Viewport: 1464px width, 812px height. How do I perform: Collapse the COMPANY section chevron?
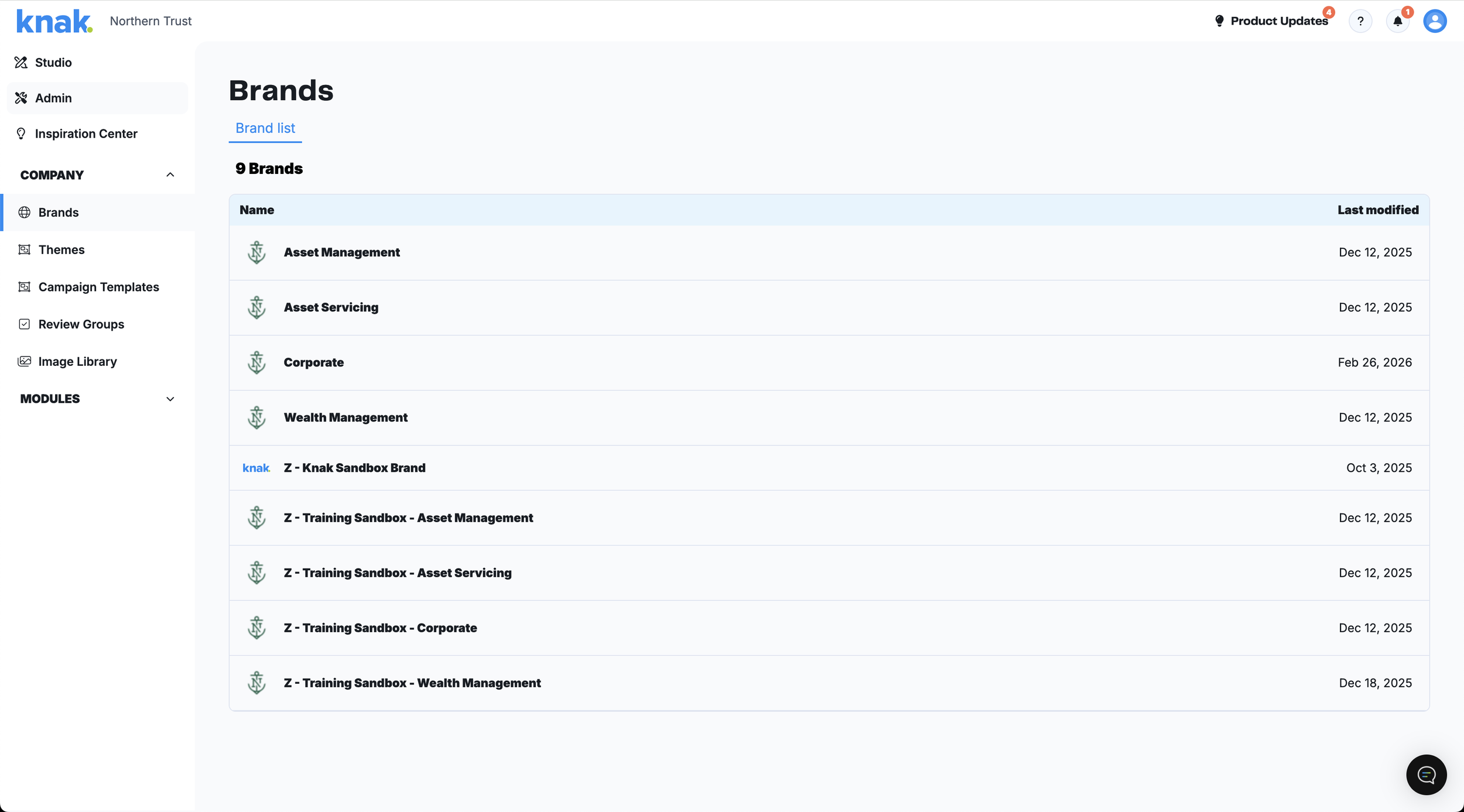170,175
